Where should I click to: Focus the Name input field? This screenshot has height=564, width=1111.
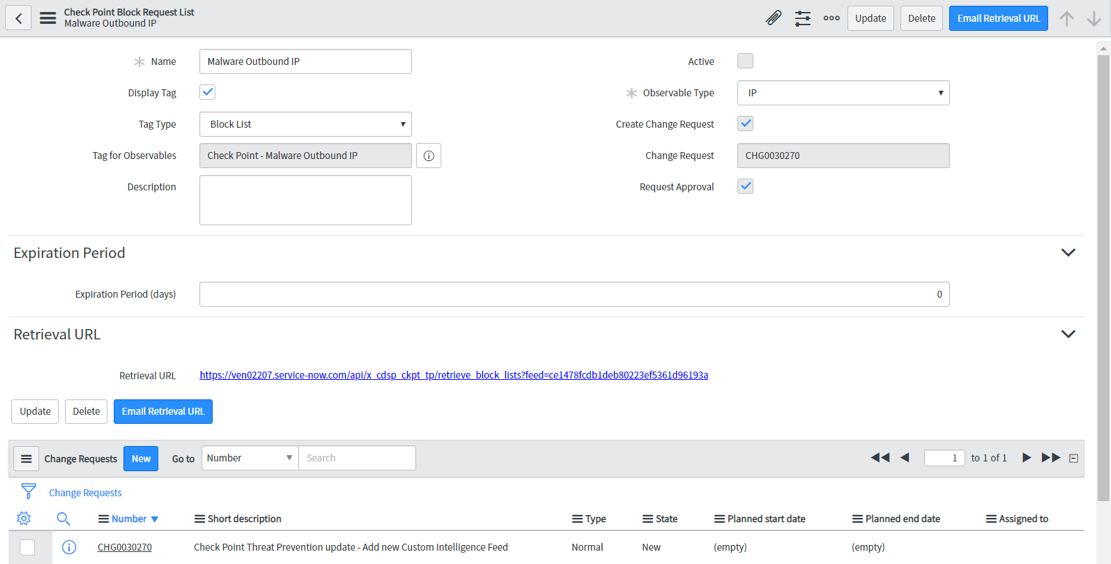[x=305, y=62]
